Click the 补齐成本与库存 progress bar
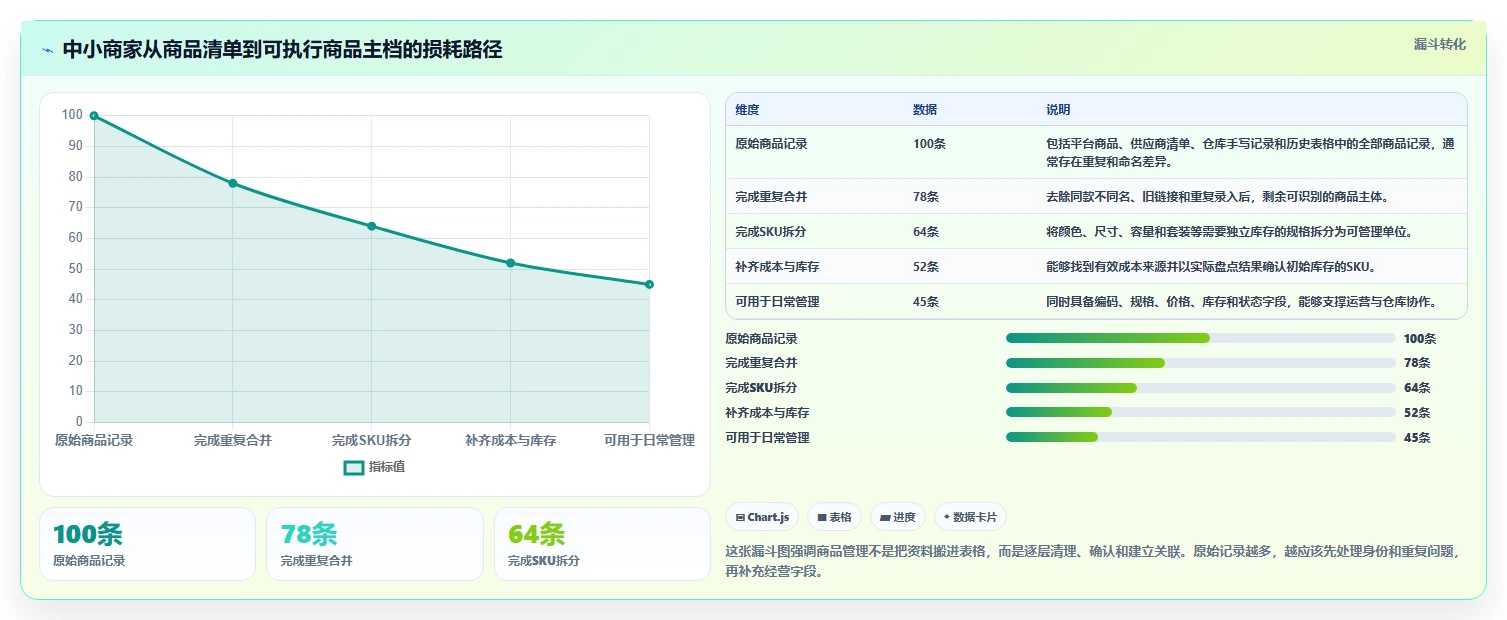 pos(1200,412)
